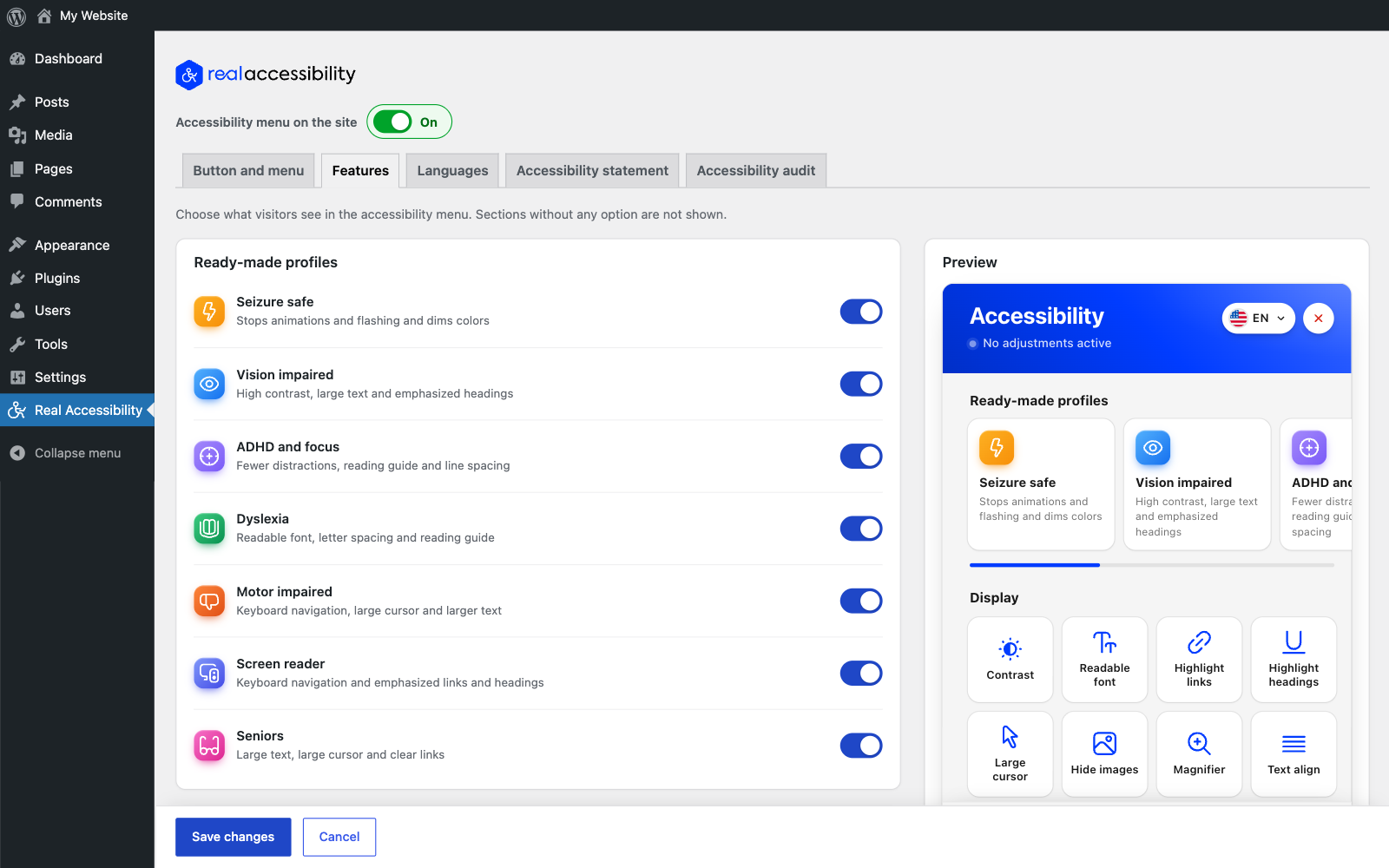Screen dimensions: 1389x868
Task: Select Hide images tile in preview
Action: (x=1105, y=754)
